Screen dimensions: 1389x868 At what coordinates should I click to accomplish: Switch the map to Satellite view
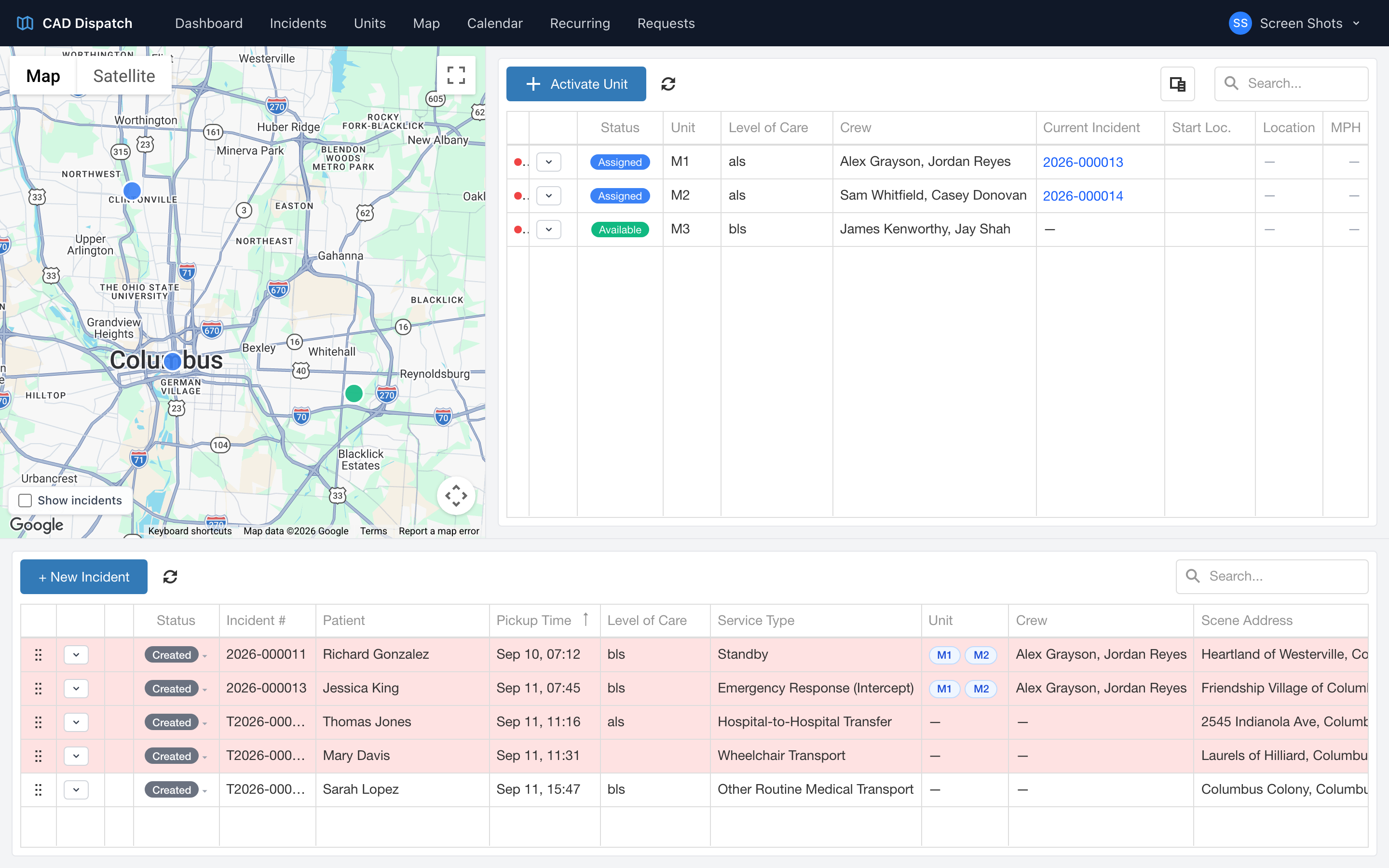pyautogui.click(x=124, y=76)
